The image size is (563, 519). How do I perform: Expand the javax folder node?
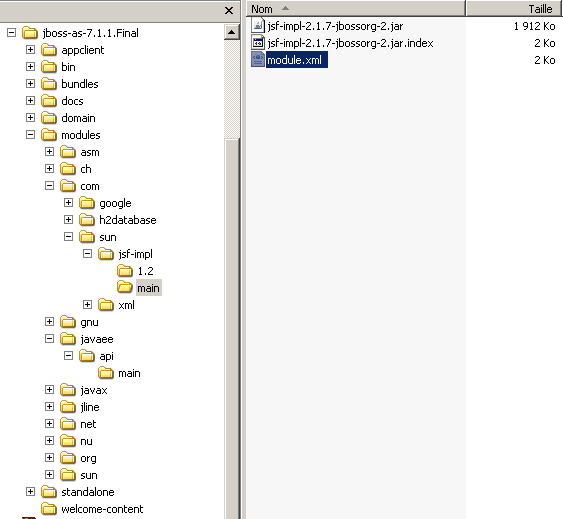(50, 390)
